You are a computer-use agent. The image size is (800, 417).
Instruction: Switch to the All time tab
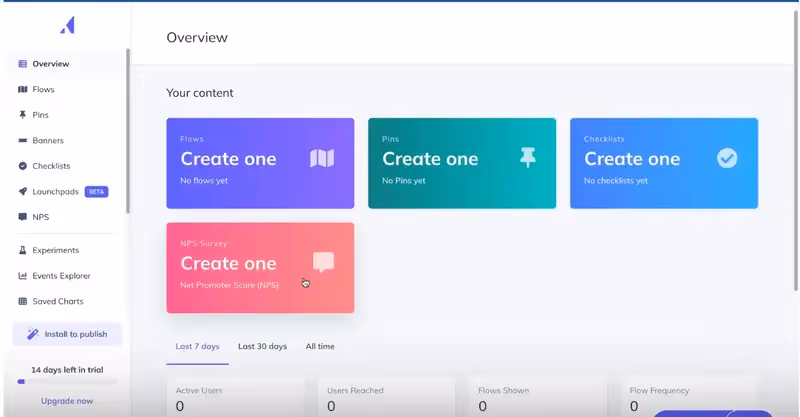pos(320,346)
